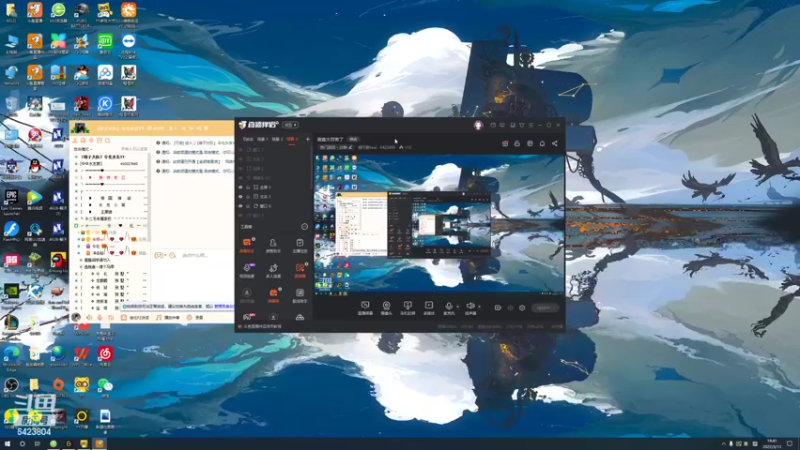Image resolution: width=800 pixels, height=450 pixels.
Task: Toggle visibility eye of 全屏 1 source
Action: [x=241, y=187]
